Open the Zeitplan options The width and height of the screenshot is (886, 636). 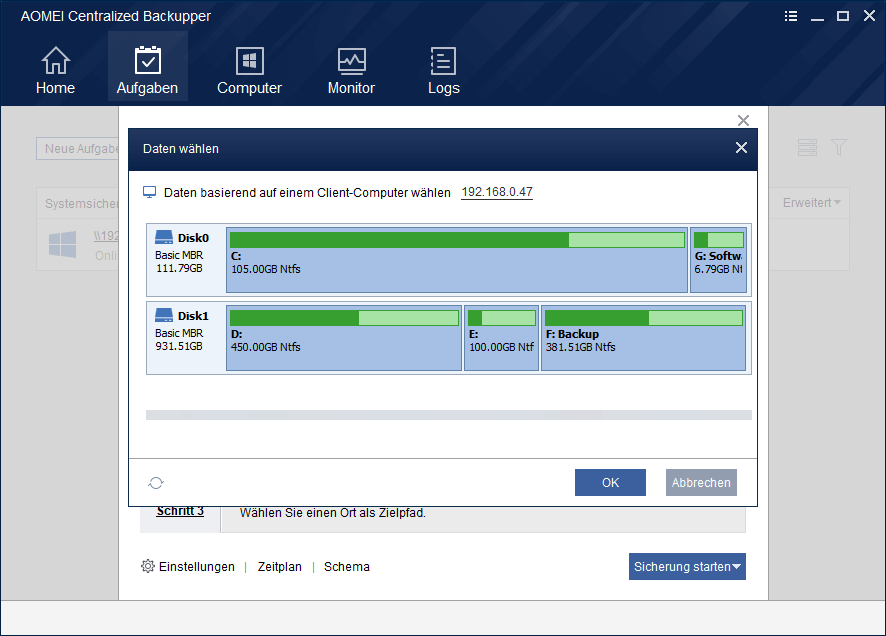tap(280, 567)
